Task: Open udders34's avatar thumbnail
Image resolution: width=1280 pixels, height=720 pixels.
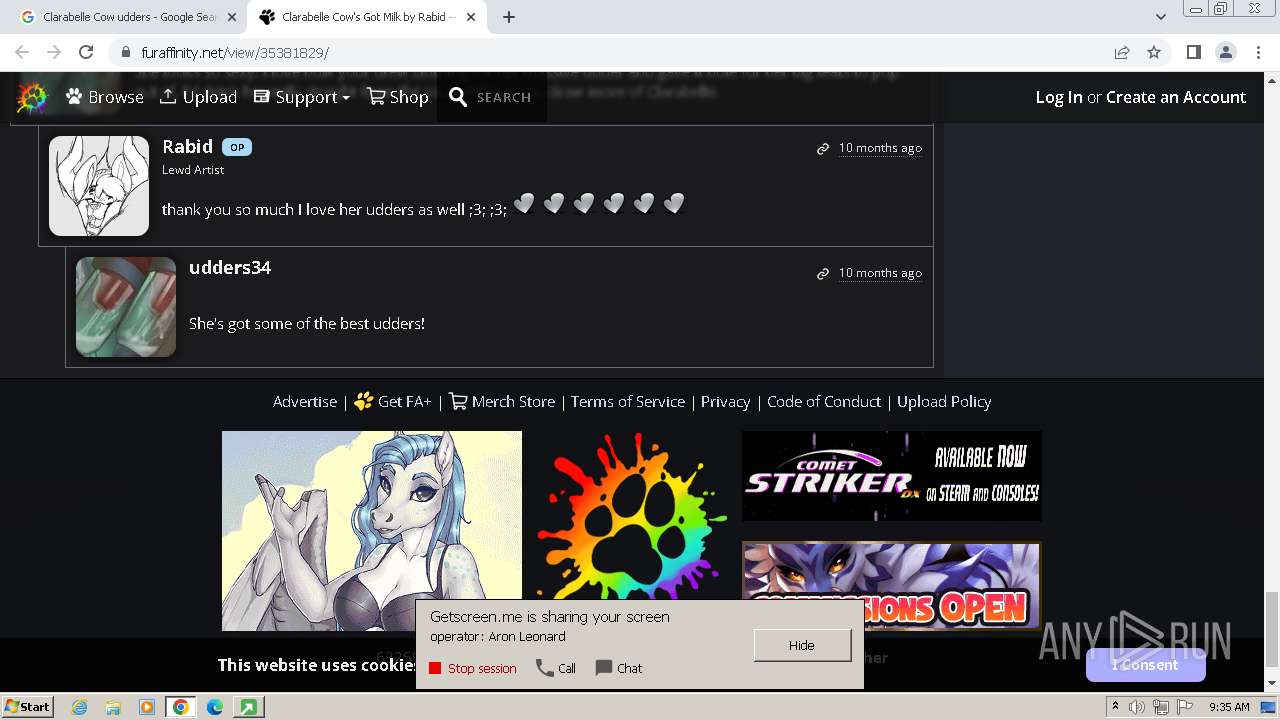Action: point(126,307)
